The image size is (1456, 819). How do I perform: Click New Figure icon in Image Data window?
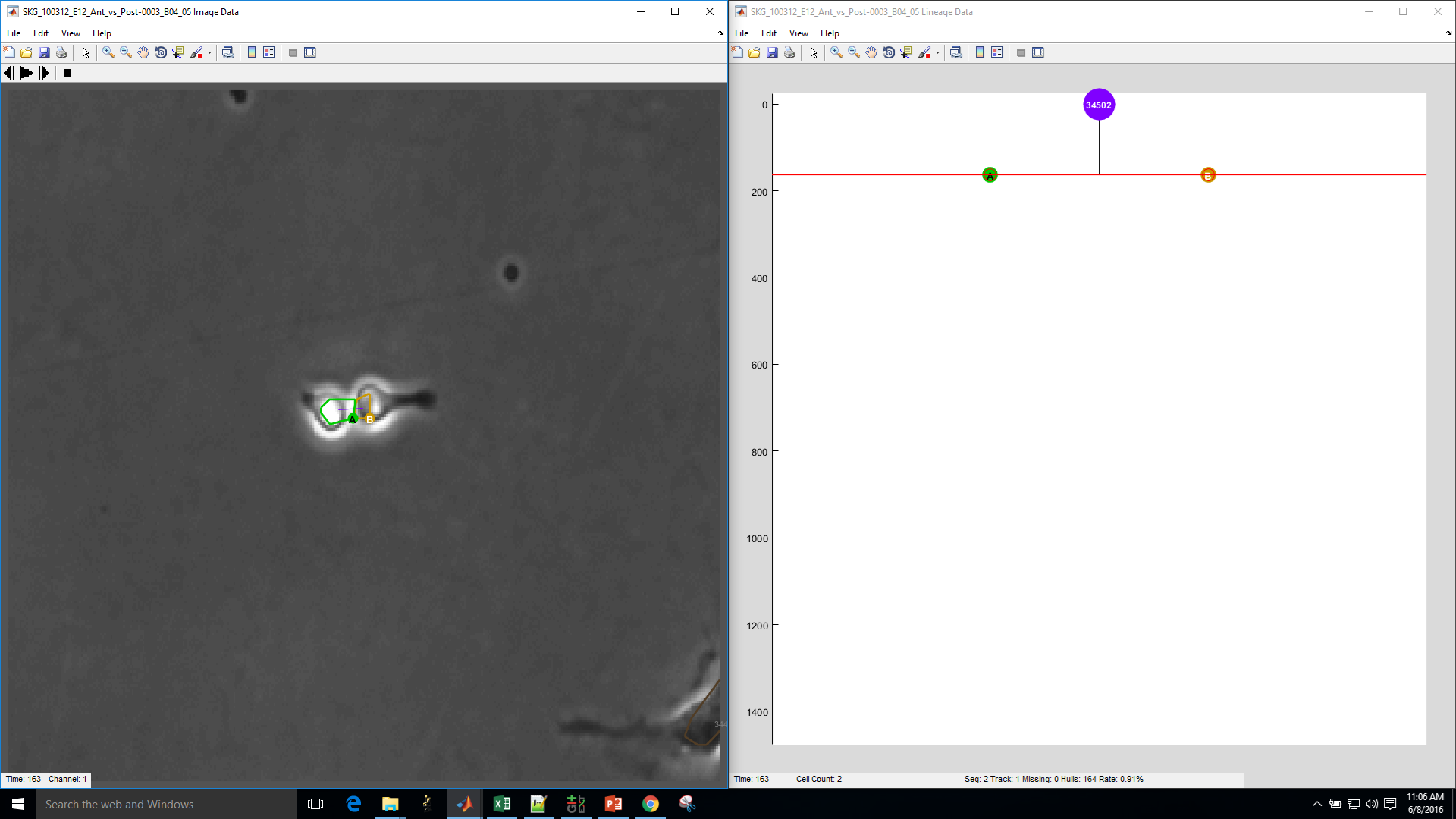9,52
